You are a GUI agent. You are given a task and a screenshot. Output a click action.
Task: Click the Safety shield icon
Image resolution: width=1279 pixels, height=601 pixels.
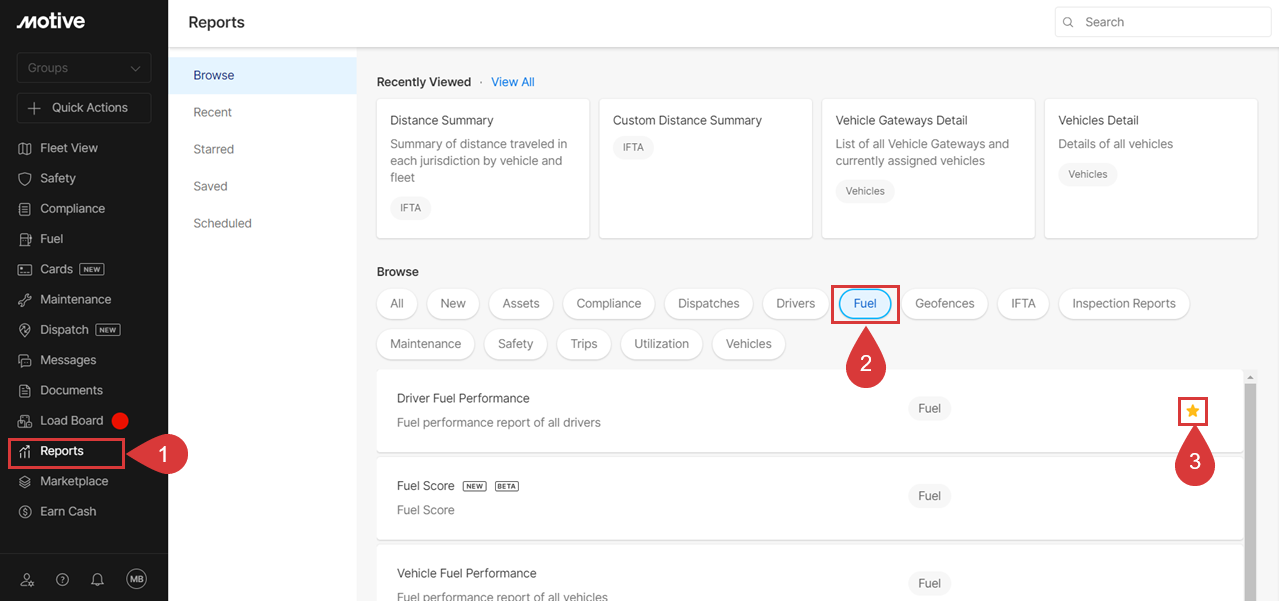point(26,178)
